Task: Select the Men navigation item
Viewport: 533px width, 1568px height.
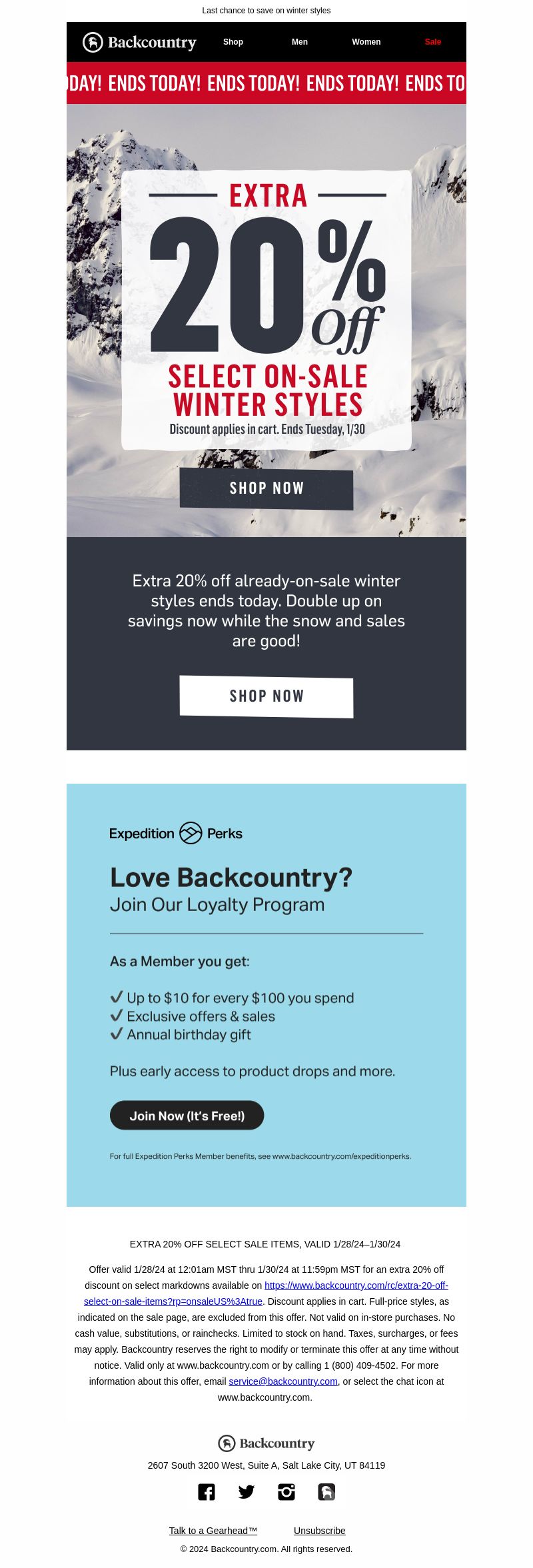Action: click(300, 42)
